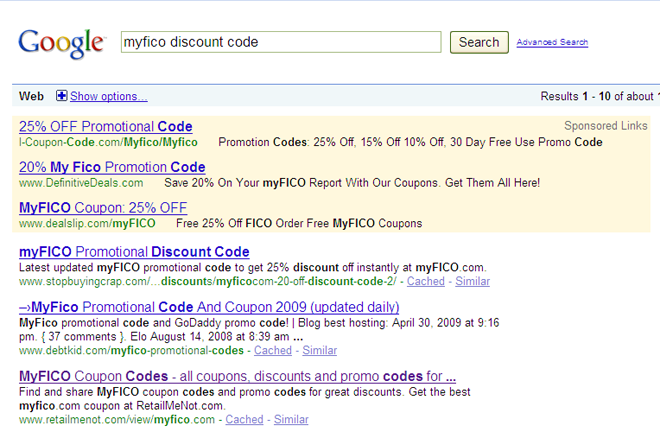Image resolution: width=660 pixels, height=432 pixels.
Task: Click the www.stopbuyingcrap.com URL text
Action: click(208, 281)
